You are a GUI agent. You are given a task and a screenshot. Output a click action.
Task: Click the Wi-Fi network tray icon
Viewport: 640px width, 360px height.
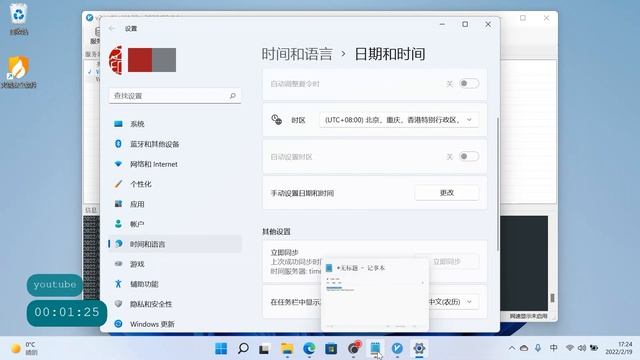click(570, 348)
